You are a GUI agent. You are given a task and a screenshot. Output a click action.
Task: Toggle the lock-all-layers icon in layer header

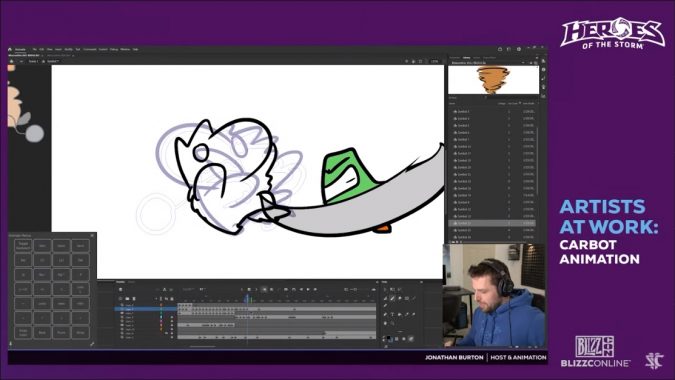pyautogui.click(x=172, y=299)
